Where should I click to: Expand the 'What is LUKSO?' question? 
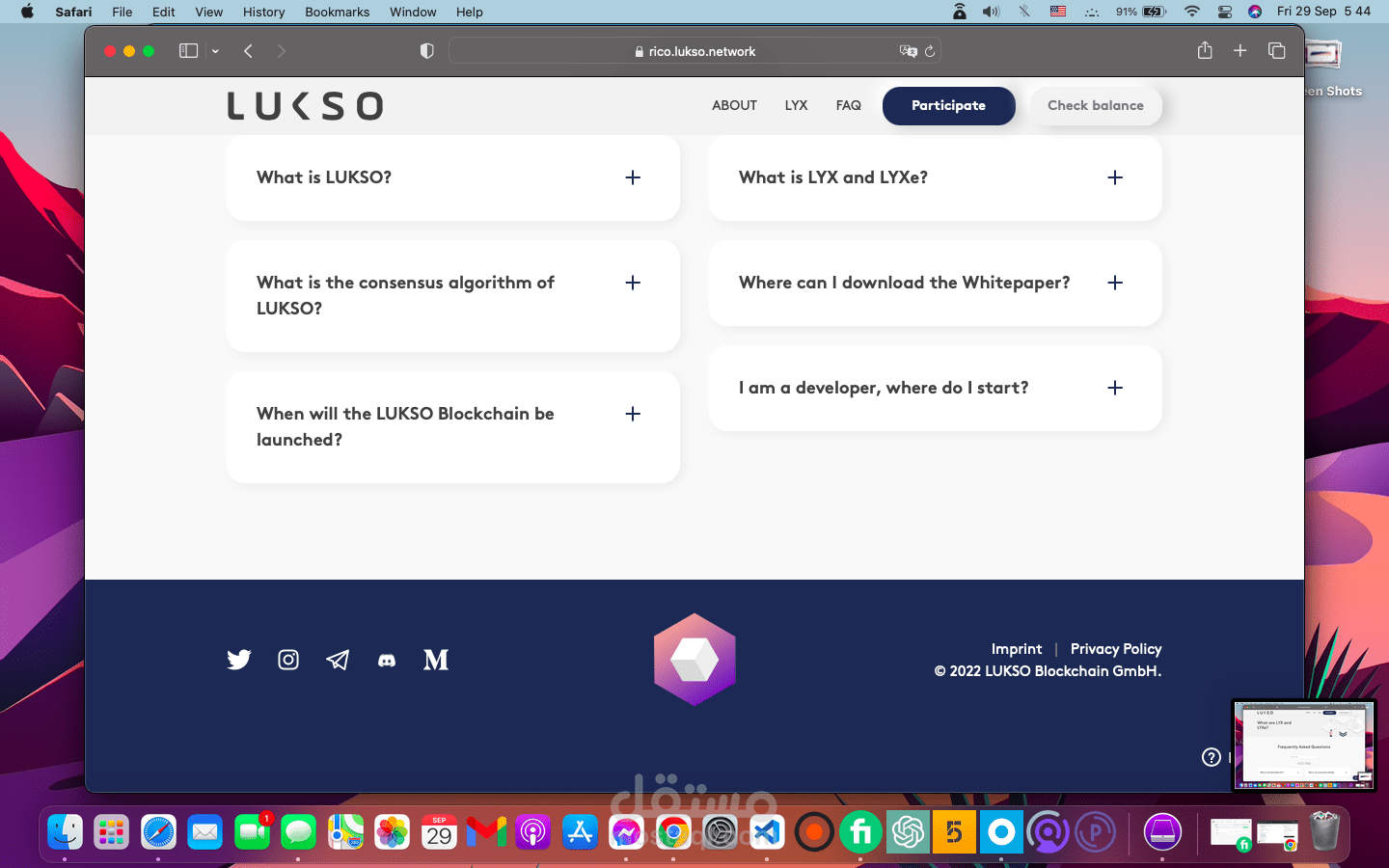click(453, 177)
